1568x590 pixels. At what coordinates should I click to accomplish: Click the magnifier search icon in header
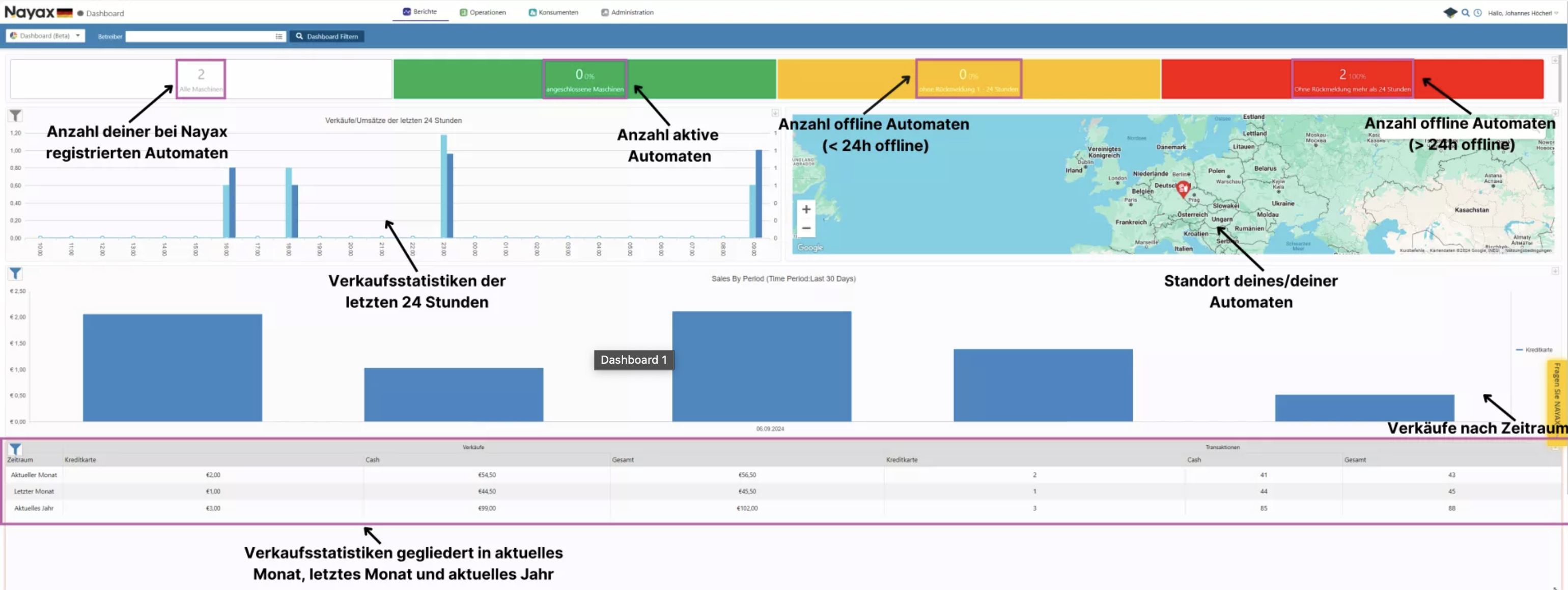click(x=1466, y=13)
